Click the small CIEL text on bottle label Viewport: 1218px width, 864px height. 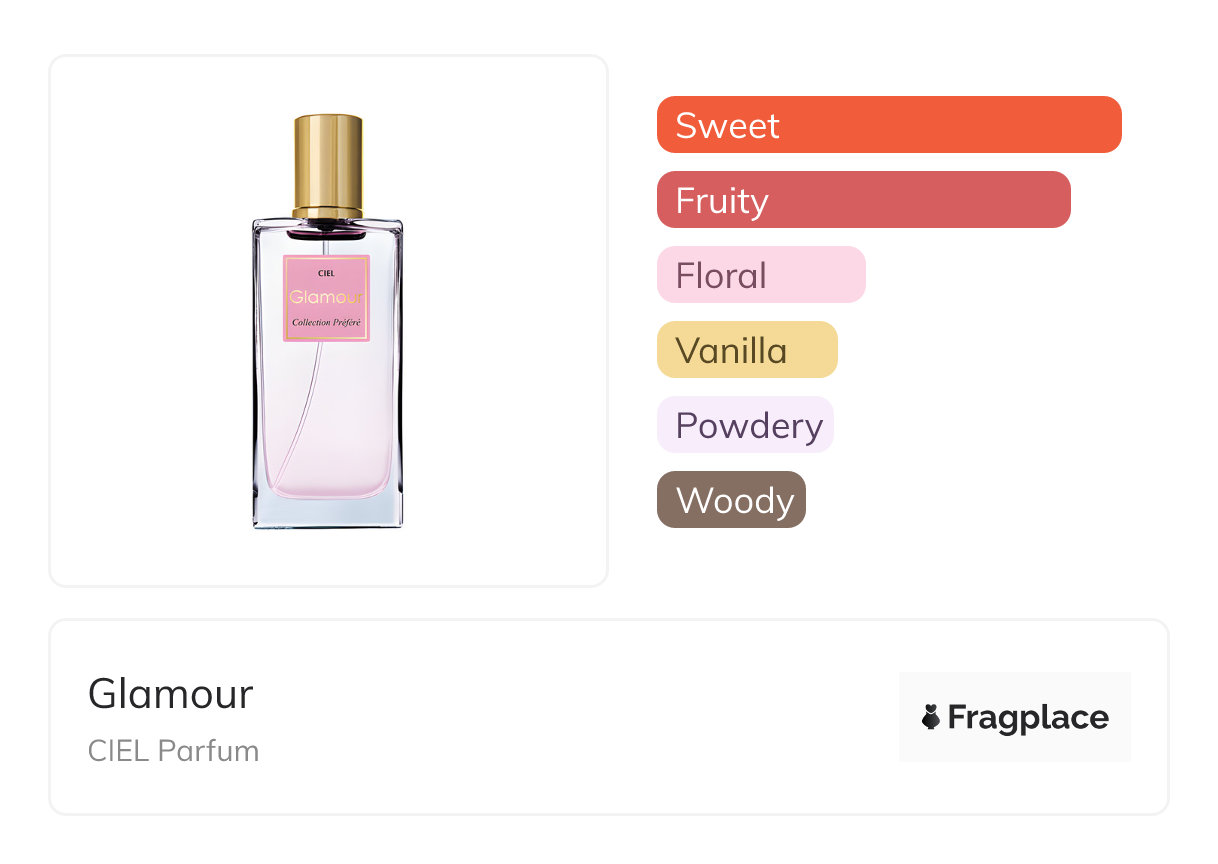pos(326,271)
